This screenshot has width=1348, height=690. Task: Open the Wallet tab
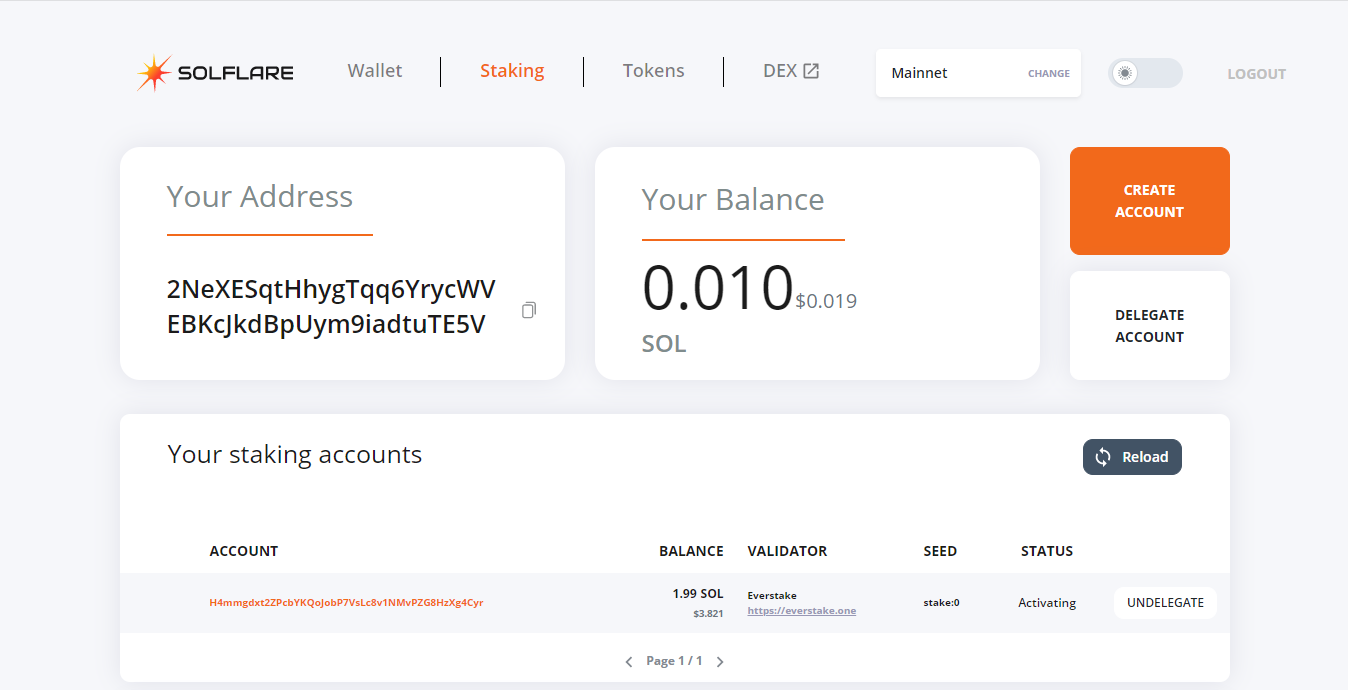click(375, 71)
